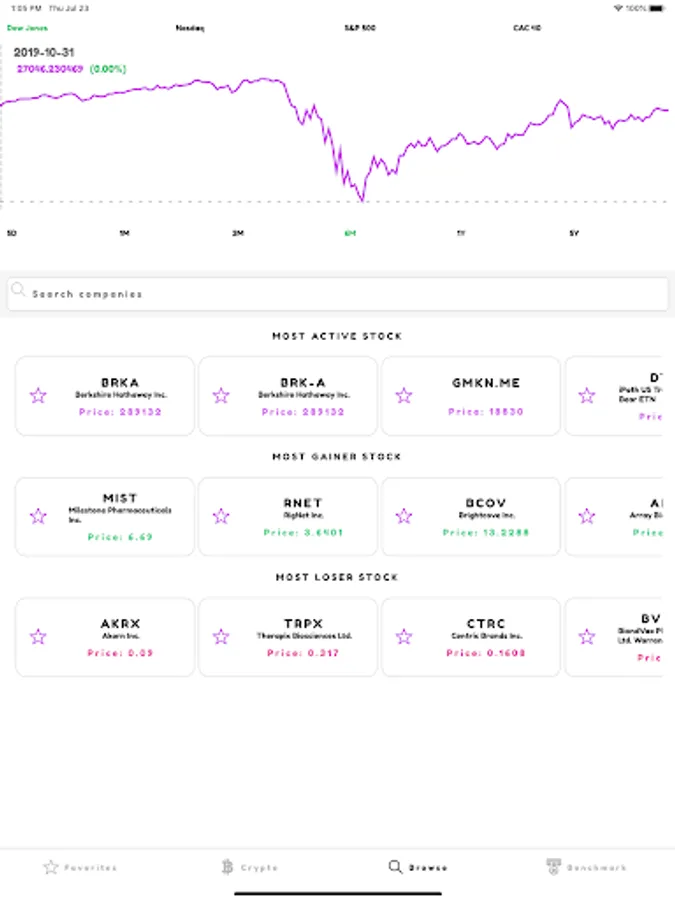Open the Milestone Pharmaceuticals MIST card
This screenshot has height=900, width=675.
click(x=120, y=516)
